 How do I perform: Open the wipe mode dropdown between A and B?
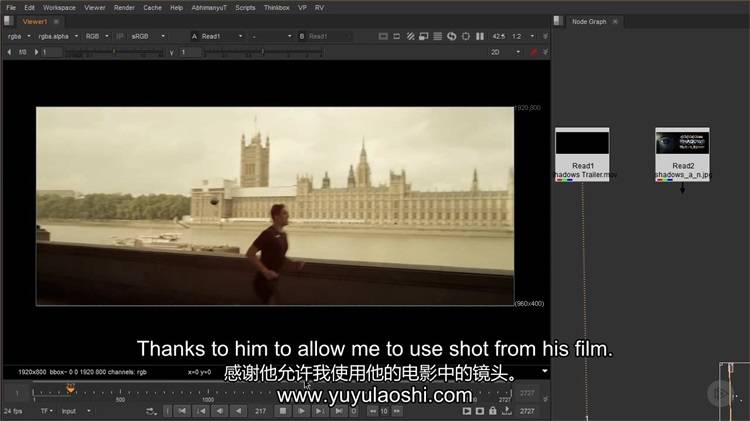(x=271, y=36)
